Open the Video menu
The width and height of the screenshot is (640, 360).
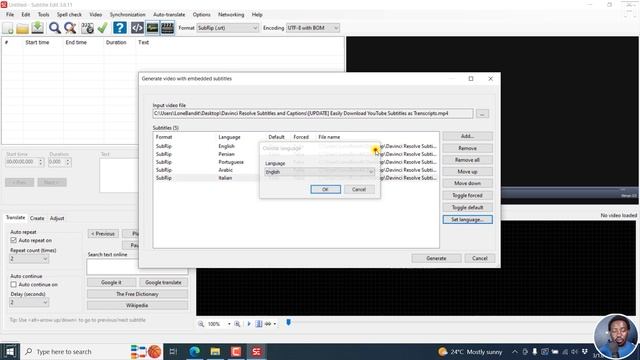(96, 14)
